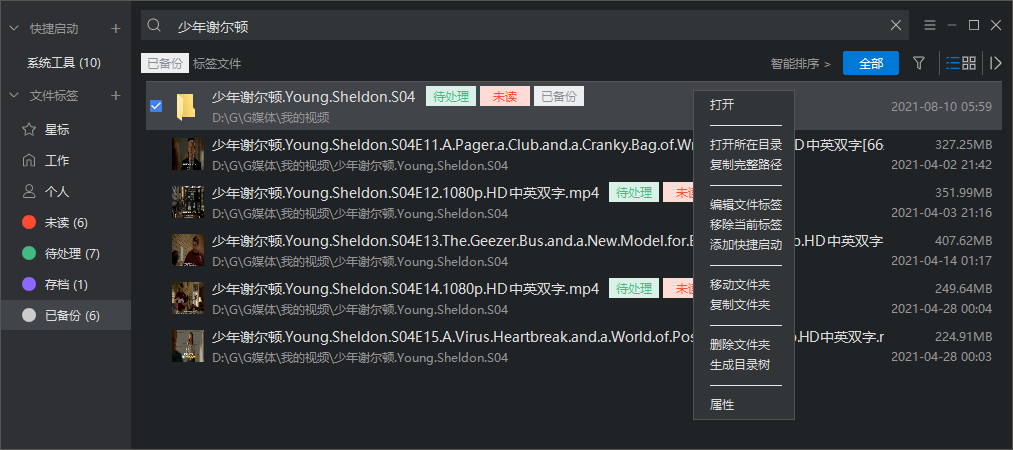The image size is (1013, 450).
Task: Click the blue 全部 button
Action: [x=870, y=63]
